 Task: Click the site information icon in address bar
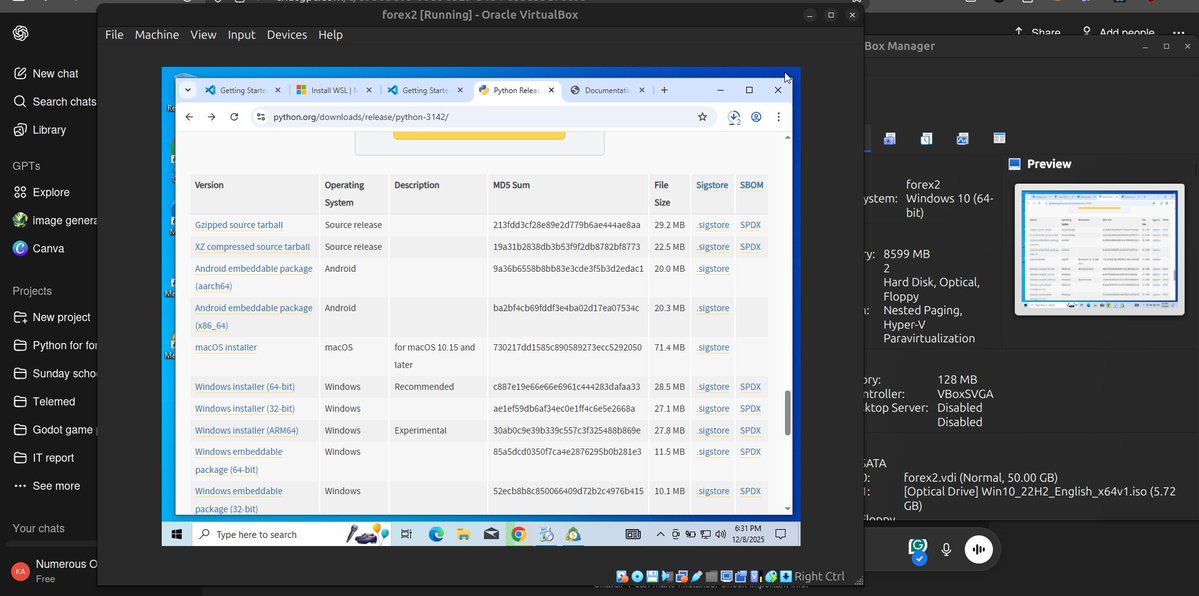[261, 117]
